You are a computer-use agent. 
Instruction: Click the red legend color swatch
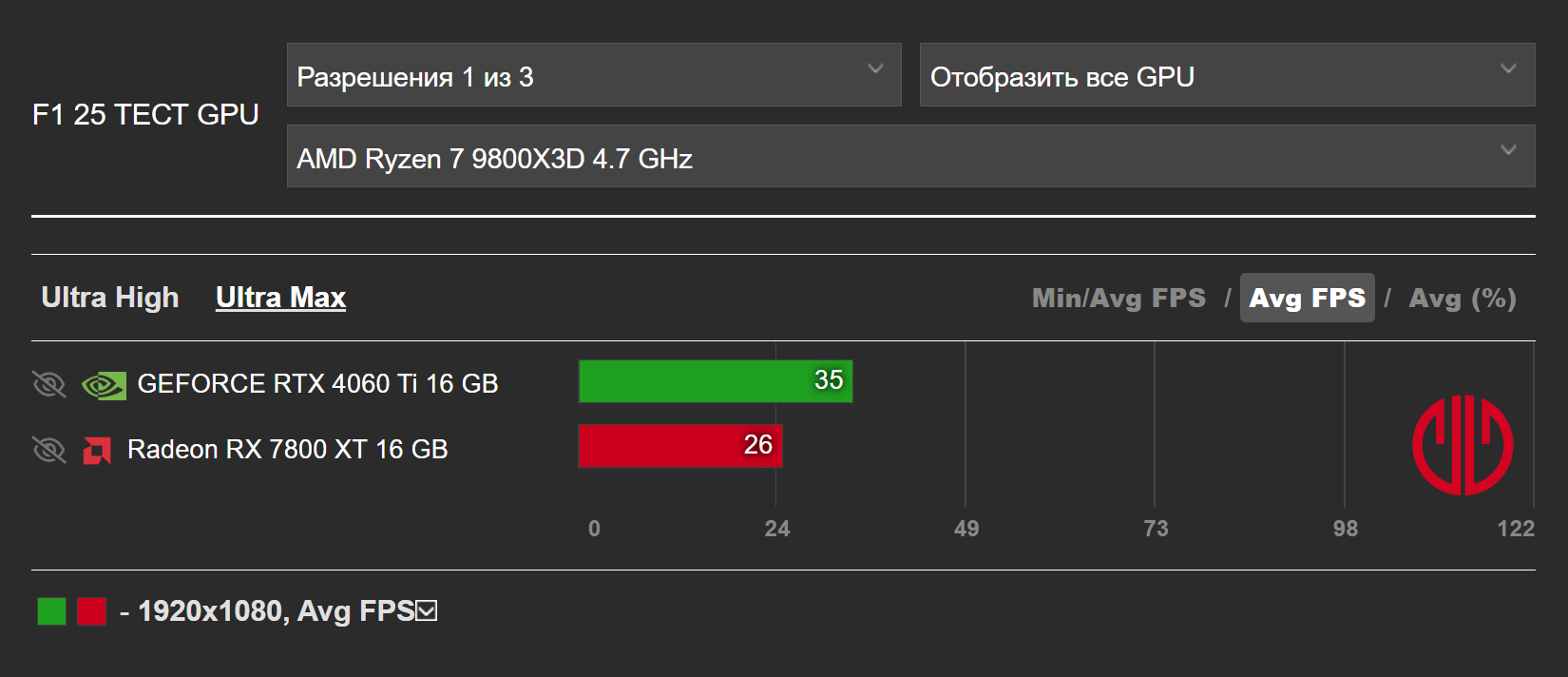click(91, 611)
